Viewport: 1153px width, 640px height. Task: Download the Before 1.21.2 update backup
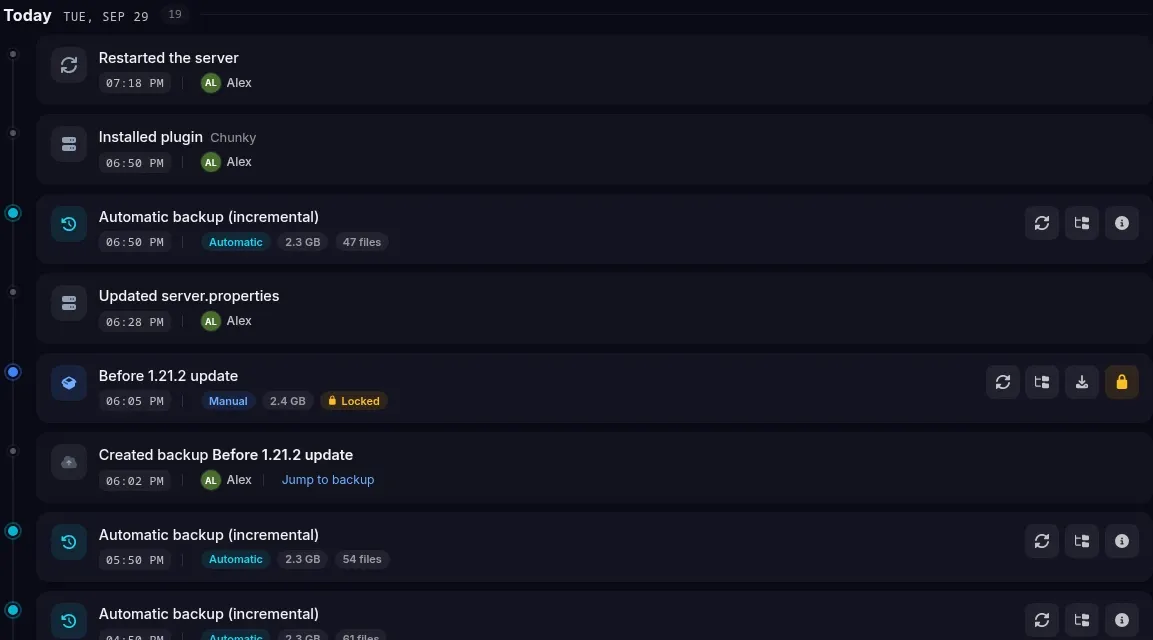(1082, 382)
